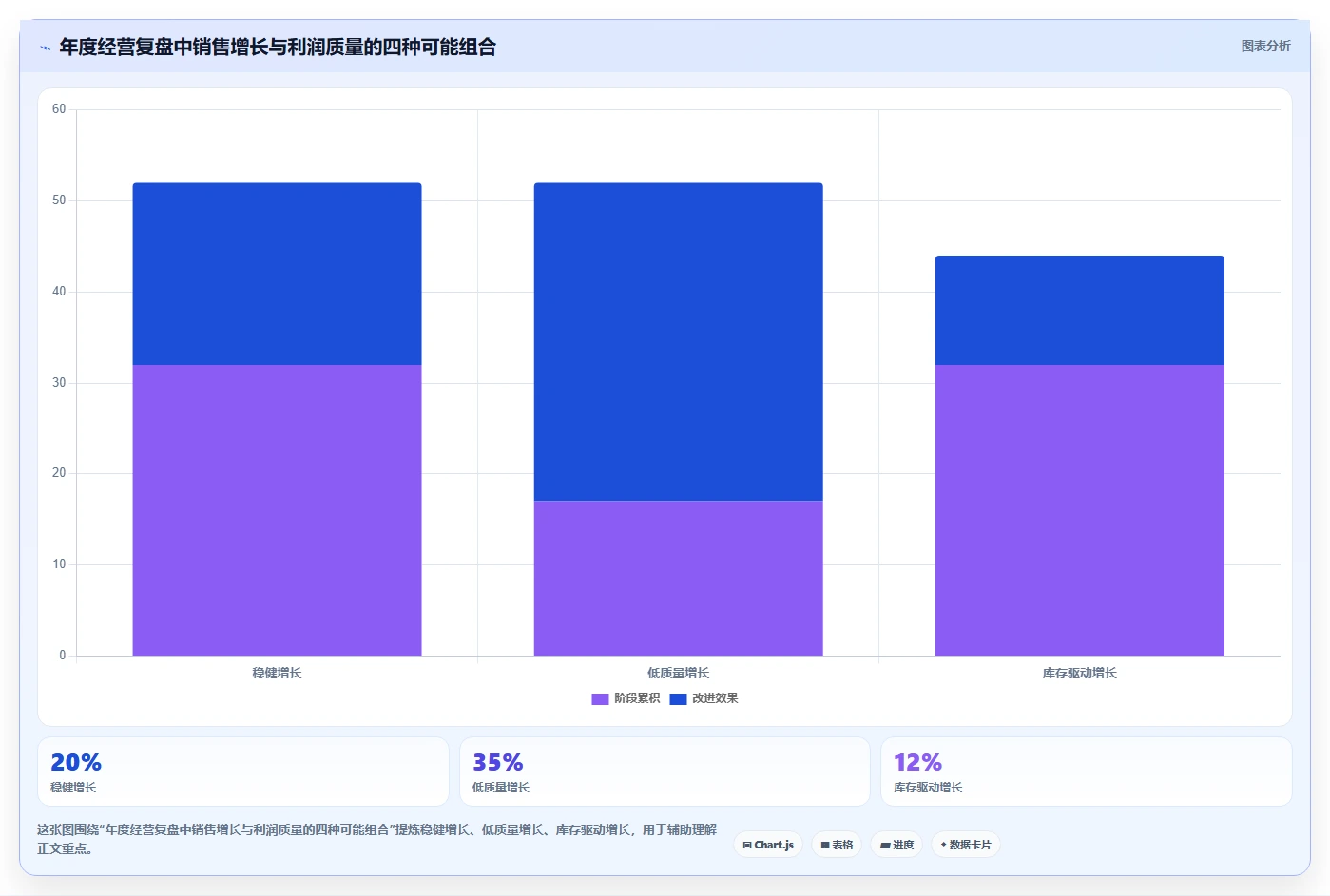Click the 库存驱动增长 x-axis label
This screenshot has width=1330, height=896.
[1079, 673]
